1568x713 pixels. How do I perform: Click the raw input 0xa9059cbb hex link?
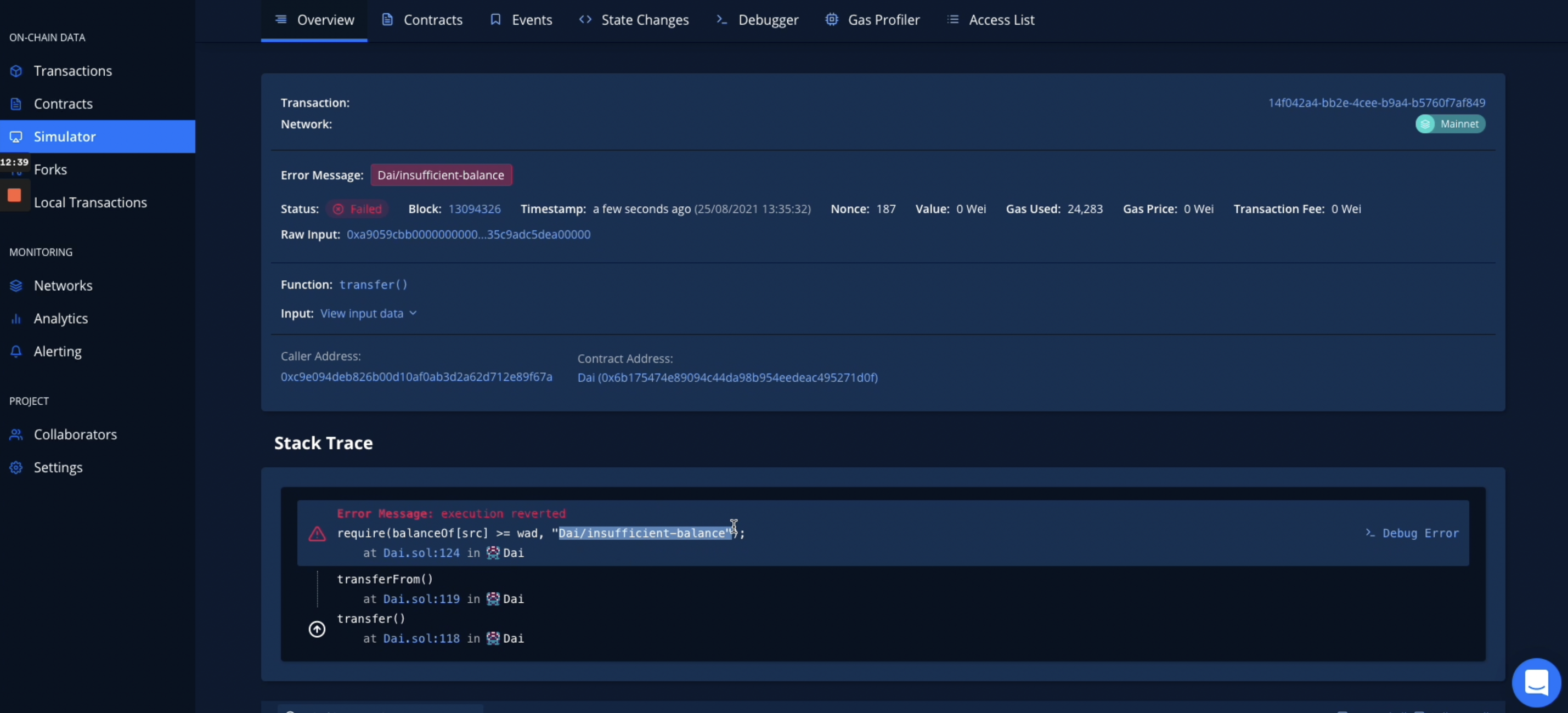(x=468, y=235)
